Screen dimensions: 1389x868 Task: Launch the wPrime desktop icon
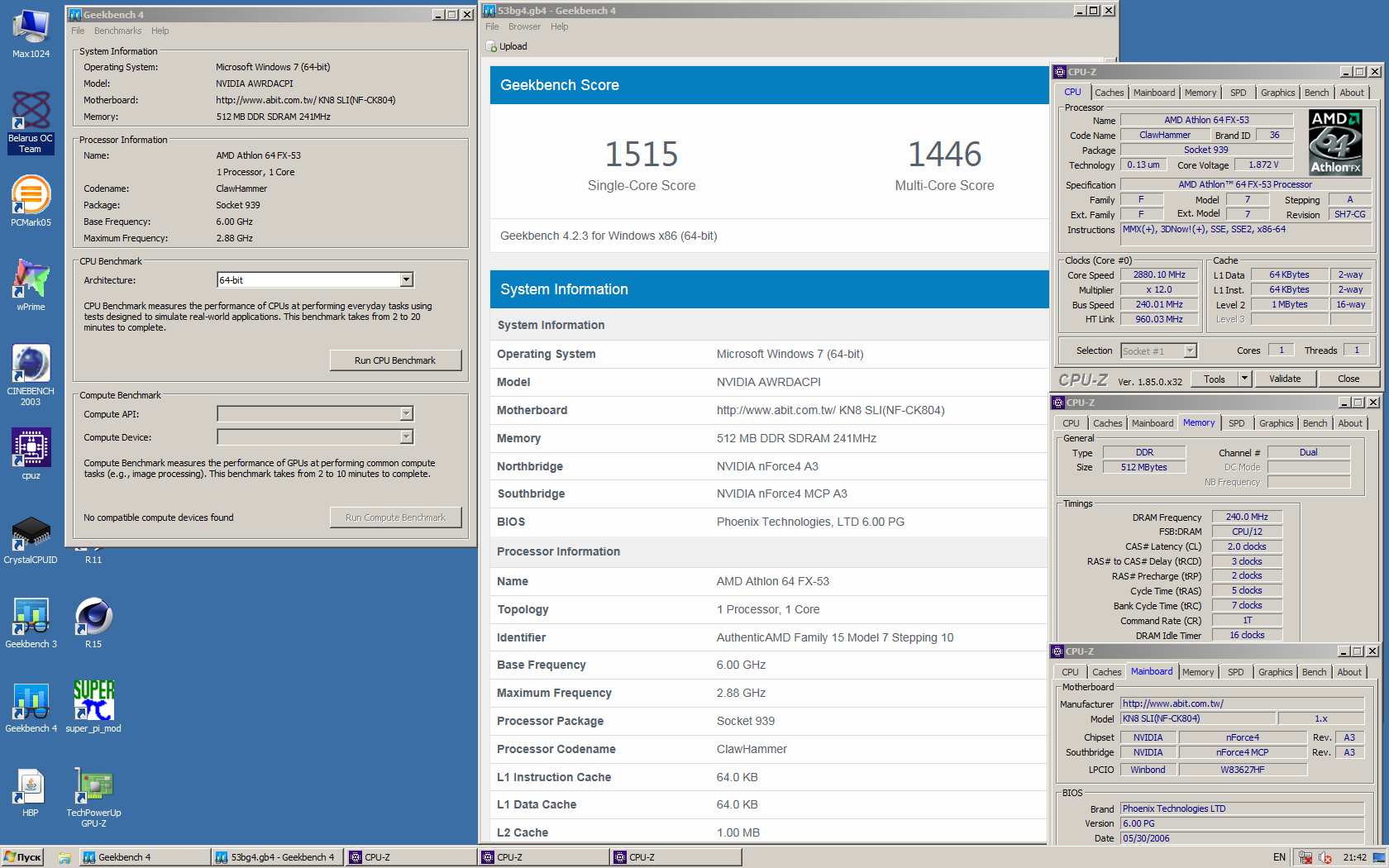click(x=31, y=285)
